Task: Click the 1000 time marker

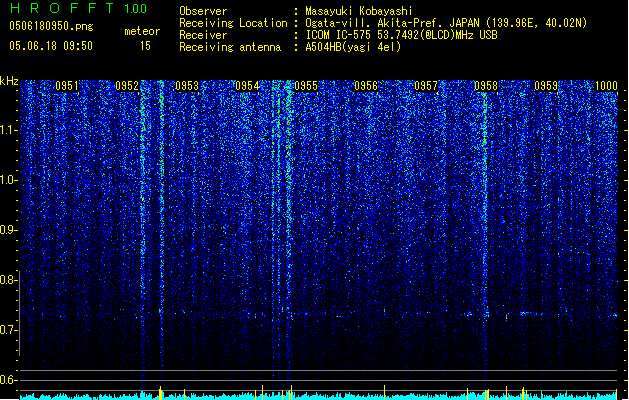Action: coord(606,86)
